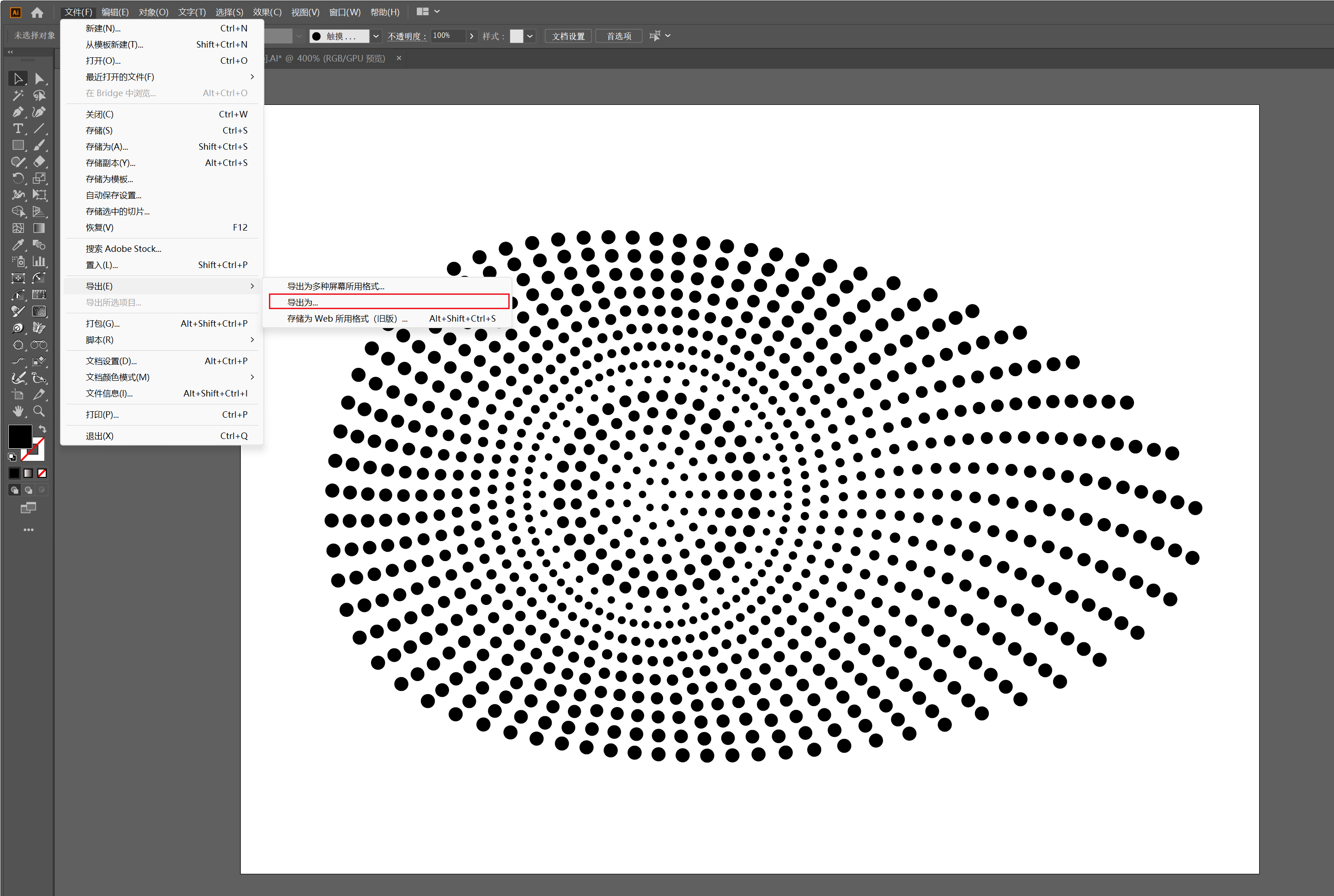Open the opacity slider arrow
The image size is (1334, 896).
tap(471, 36)
